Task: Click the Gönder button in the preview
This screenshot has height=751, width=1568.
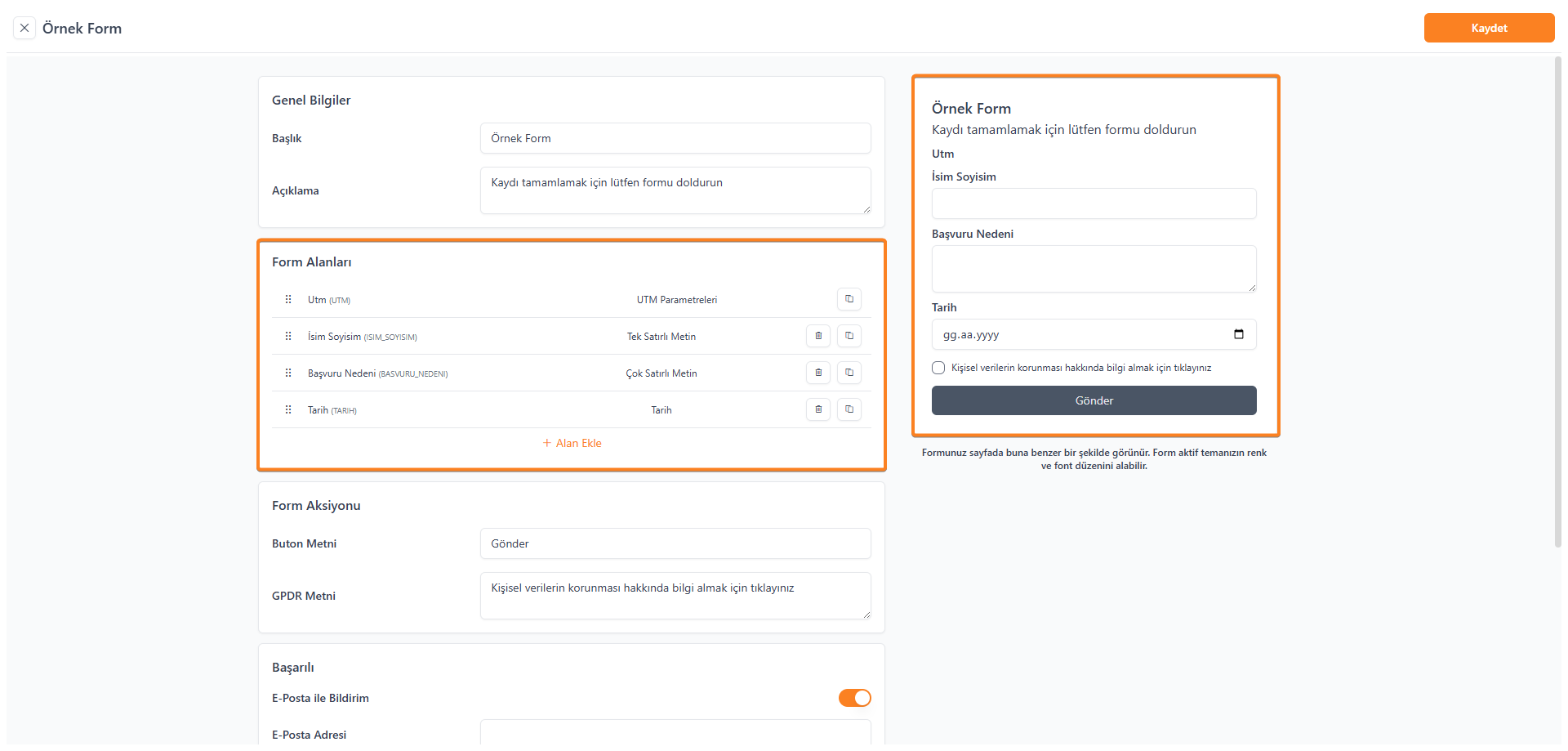Action: [x=1094, y=400]
